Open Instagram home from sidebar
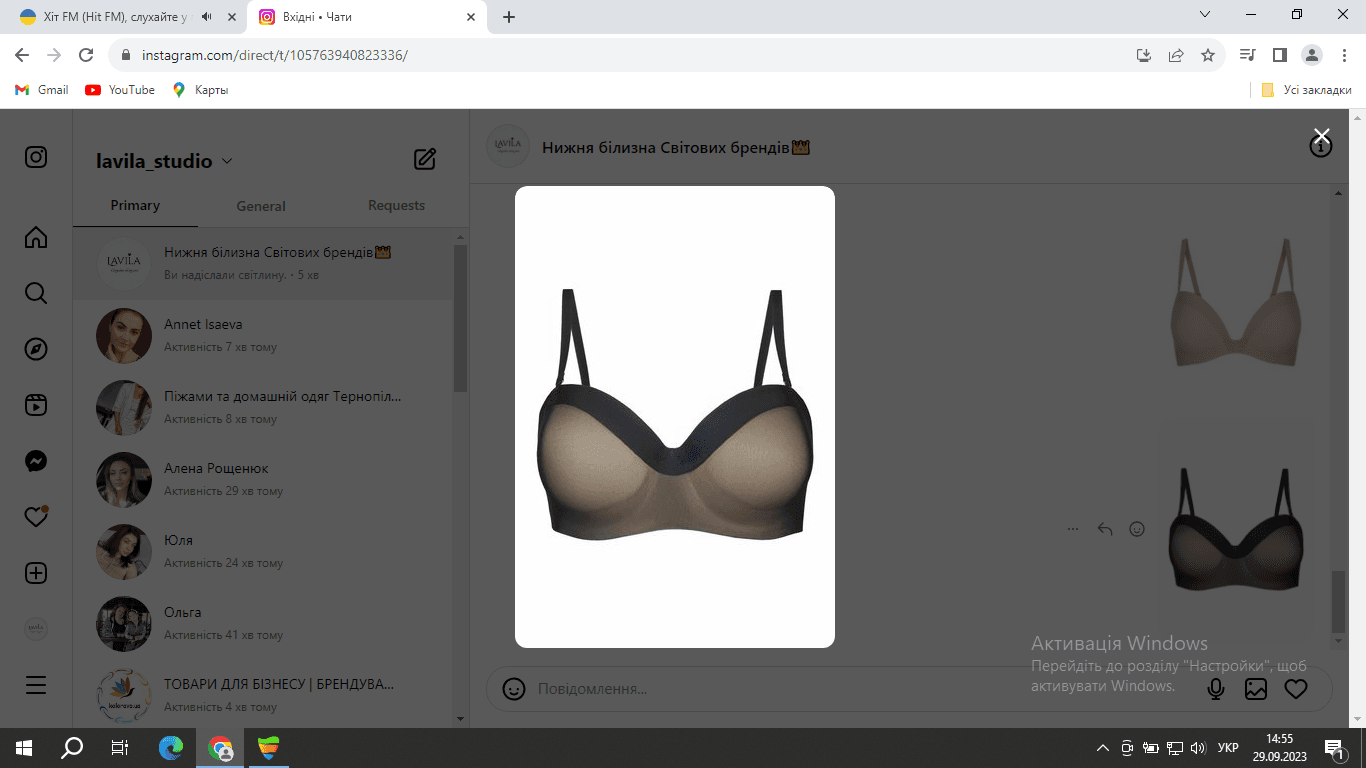The width and height of the screenshot is (1366, 768). click(36, 237)
